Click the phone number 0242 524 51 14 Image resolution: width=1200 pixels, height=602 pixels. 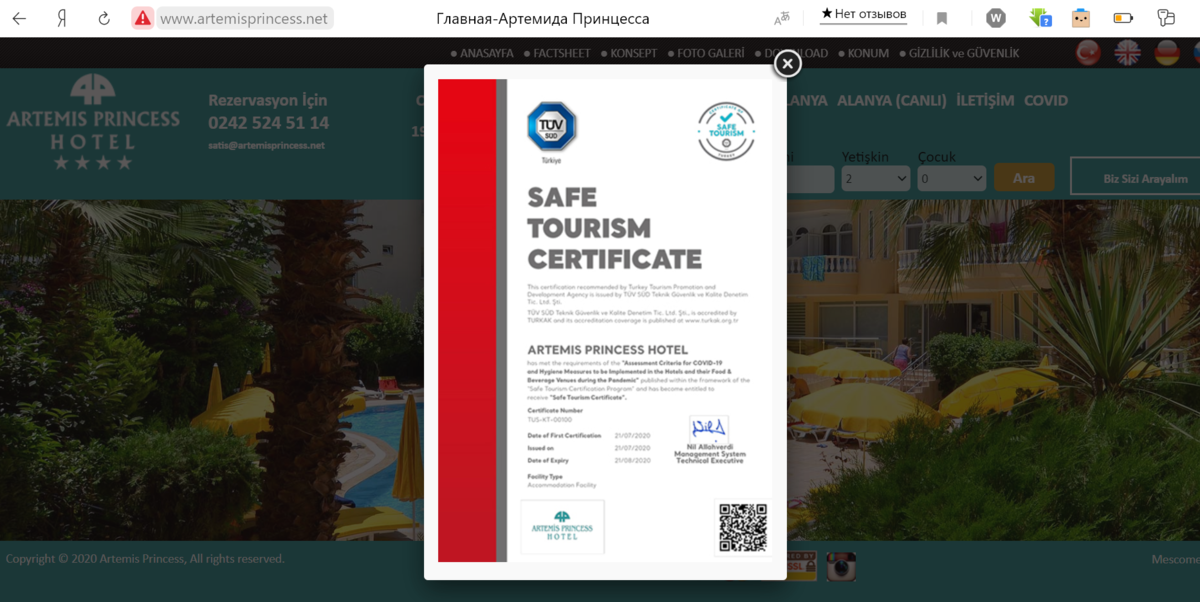pos(268,123)
